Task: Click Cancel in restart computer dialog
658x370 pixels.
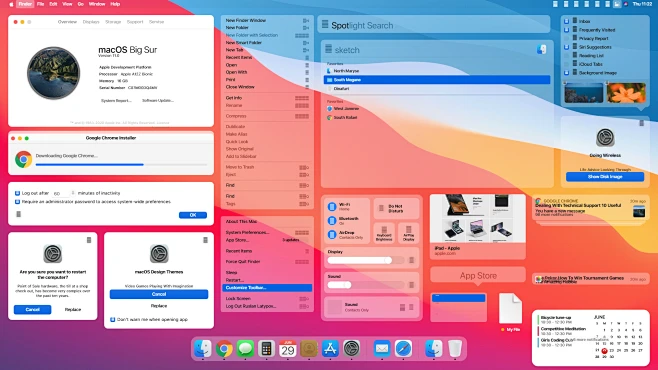Action: [x=32, y=310]
